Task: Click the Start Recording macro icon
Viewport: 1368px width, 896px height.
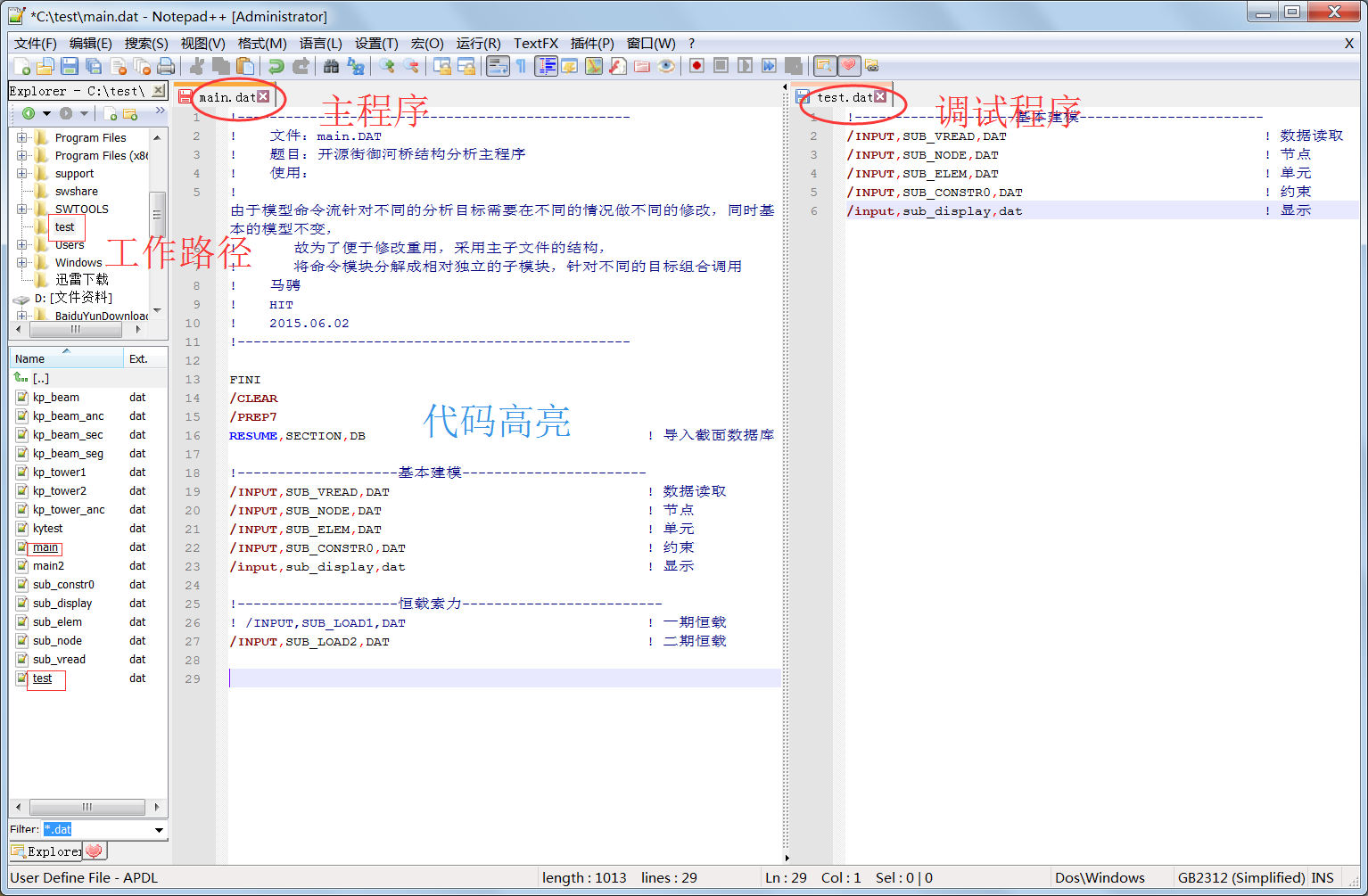Action: coord(697,66)
